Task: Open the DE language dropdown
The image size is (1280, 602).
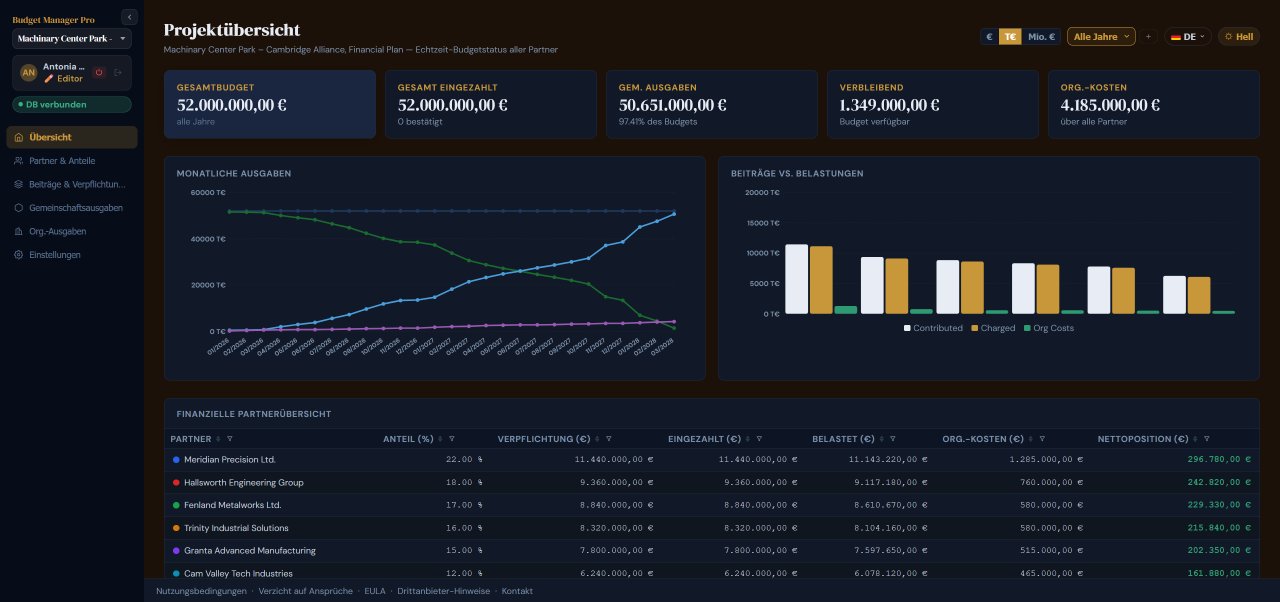Action: (1187, 36)
